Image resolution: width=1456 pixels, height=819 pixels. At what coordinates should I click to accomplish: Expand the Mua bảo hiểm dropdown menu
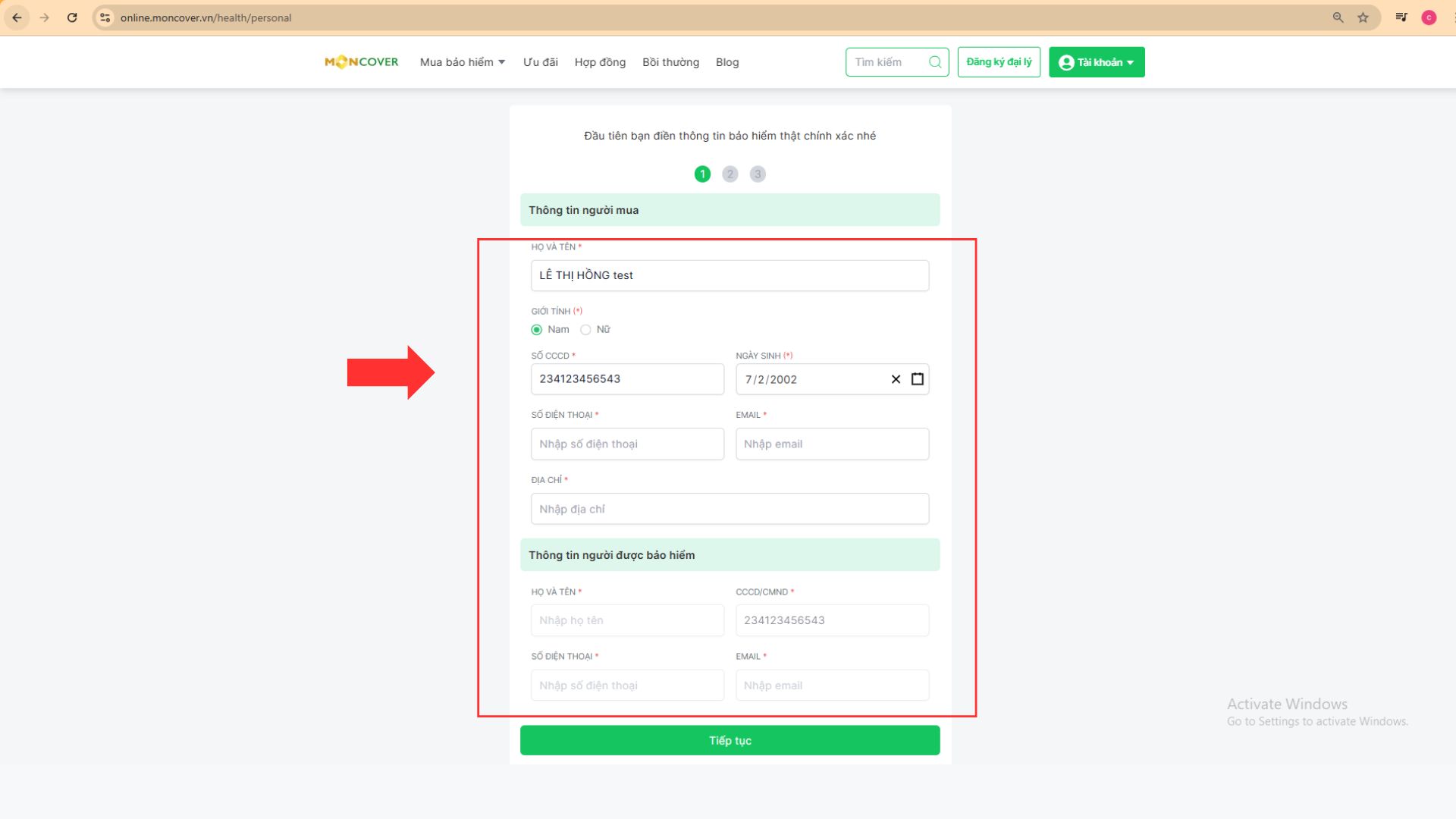[463, 62]
